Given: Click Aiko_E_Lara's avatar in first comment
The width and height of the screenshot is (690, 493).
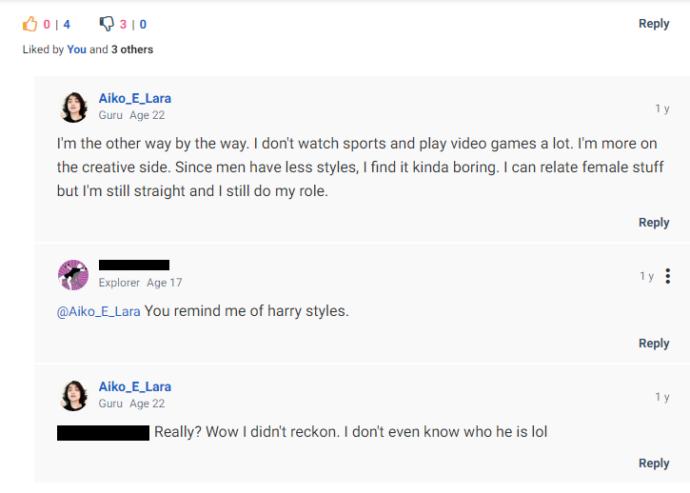Looking at the screenshot, I should [73, 107].
